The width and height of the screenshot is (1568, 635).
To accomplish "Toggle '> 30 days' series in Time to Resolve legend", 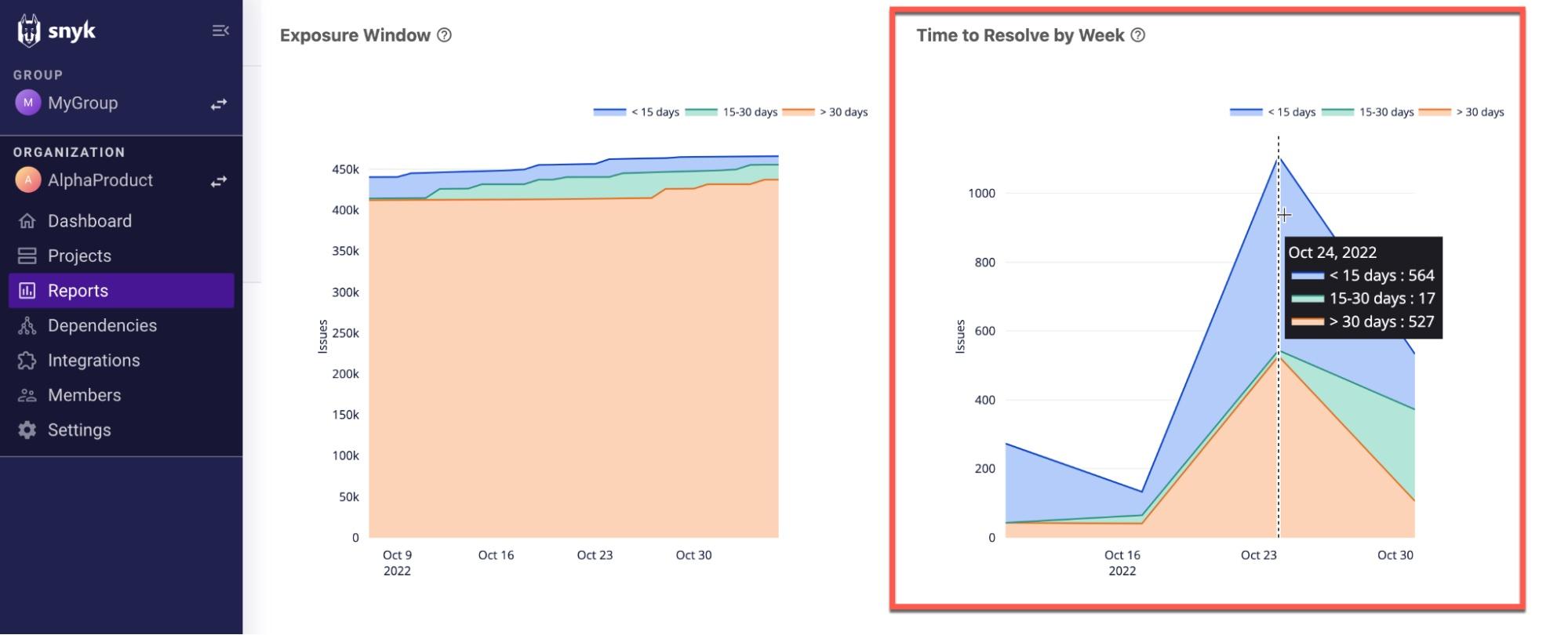I will (x=1461, y=112).
